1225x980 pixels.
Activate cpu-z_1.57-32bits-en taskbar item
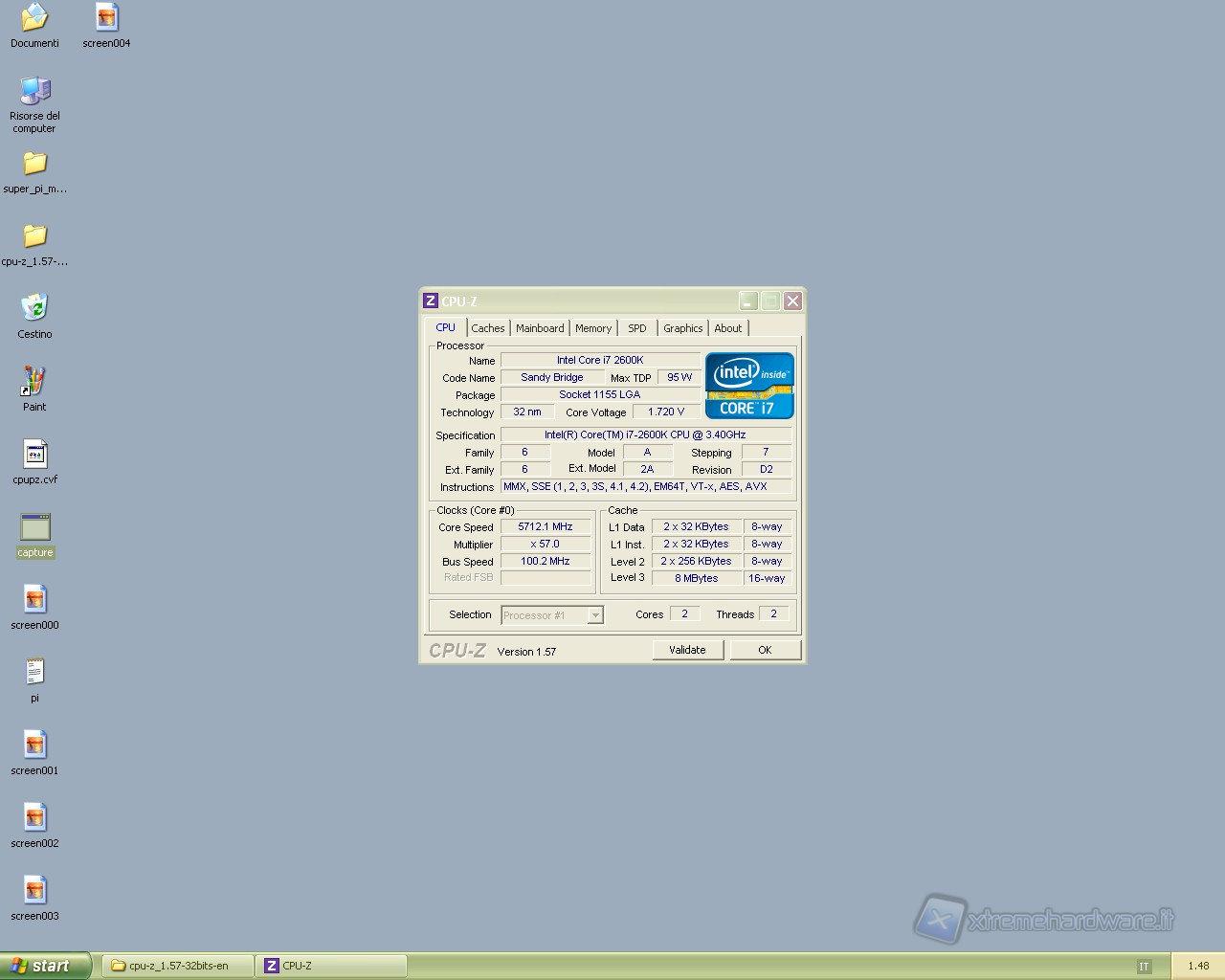tap(177, 966)
